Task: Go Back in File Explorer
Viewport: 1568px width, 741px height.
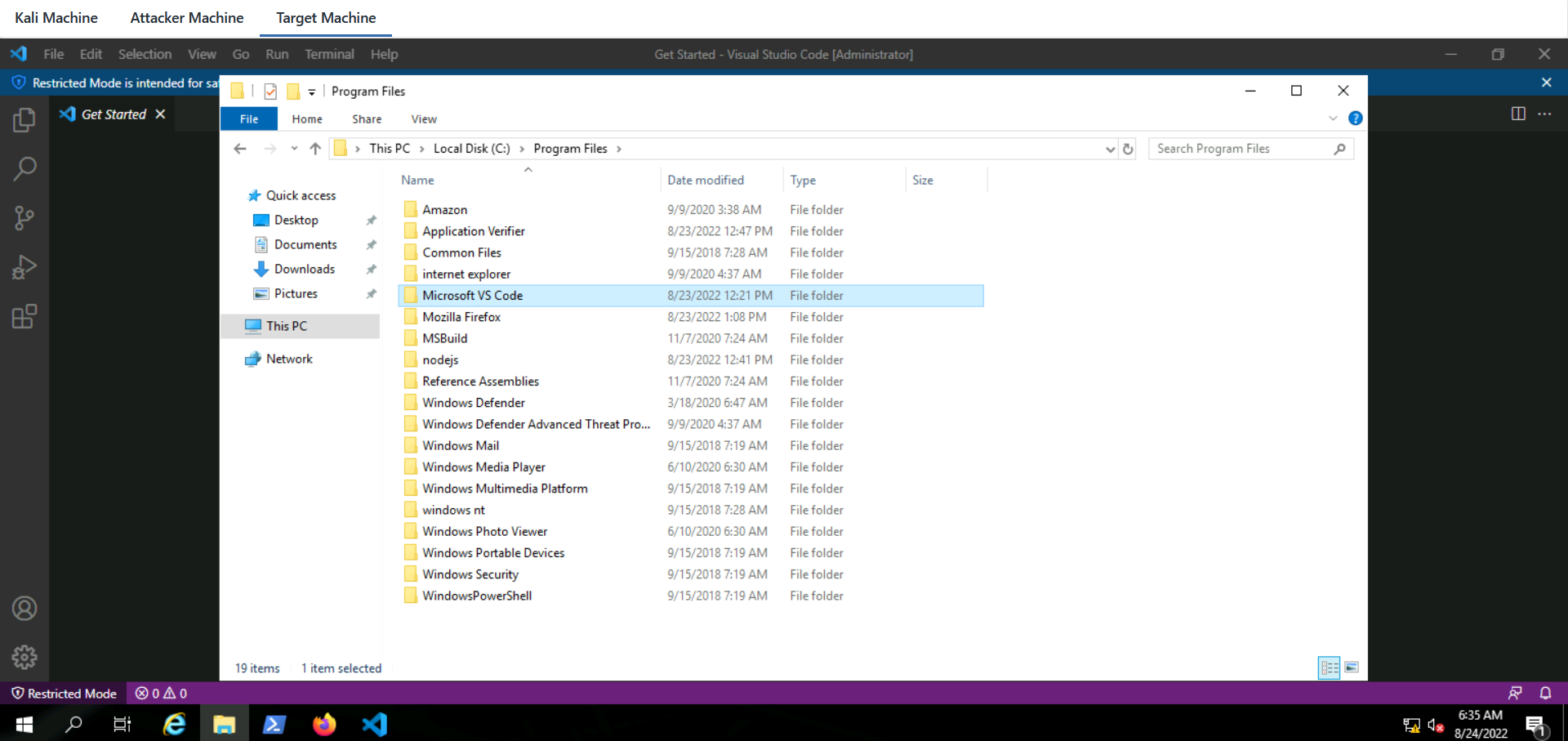Action: pos(240,149)
